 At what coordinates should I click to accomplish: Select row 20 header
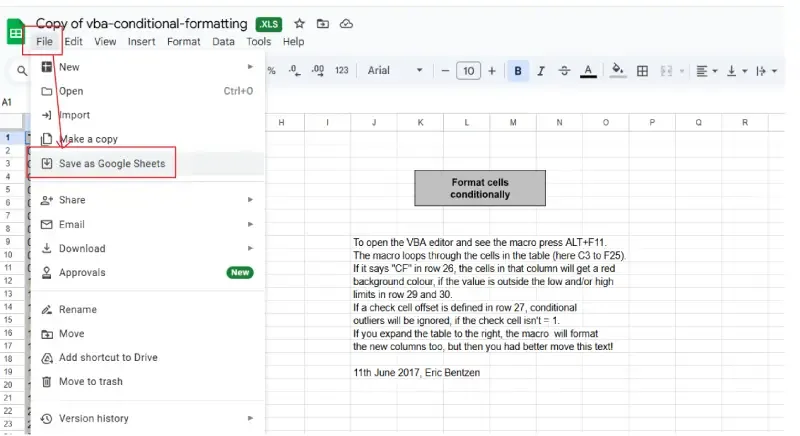[x=8, y=384]
